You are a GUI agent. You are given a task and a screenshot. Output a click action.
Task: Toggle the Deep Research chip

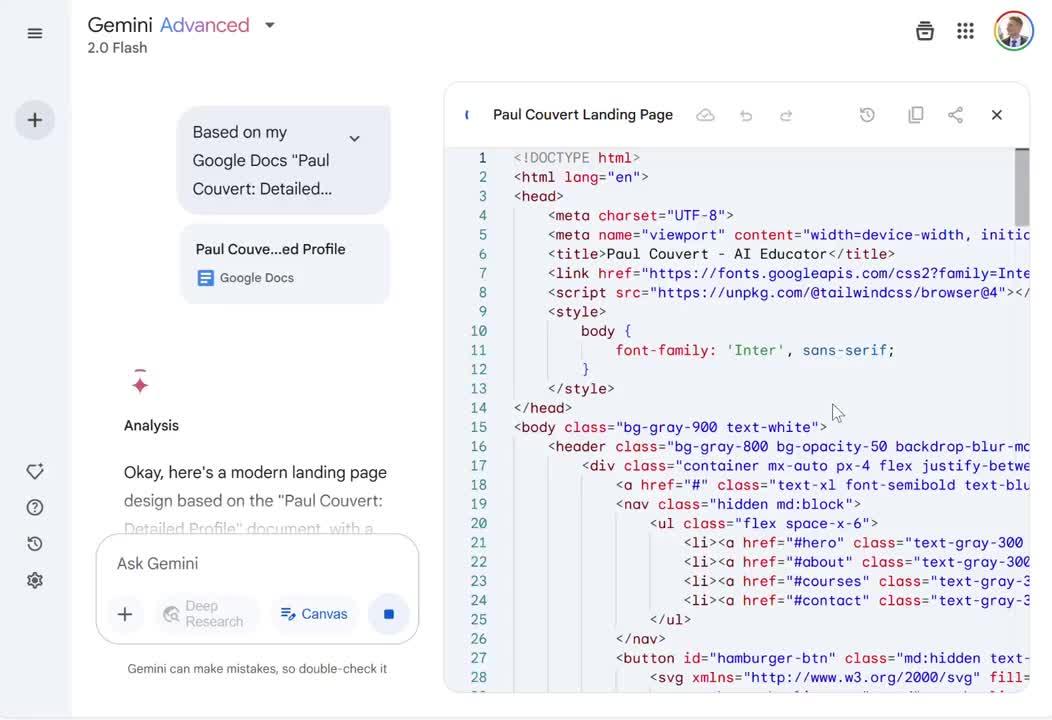203,614
